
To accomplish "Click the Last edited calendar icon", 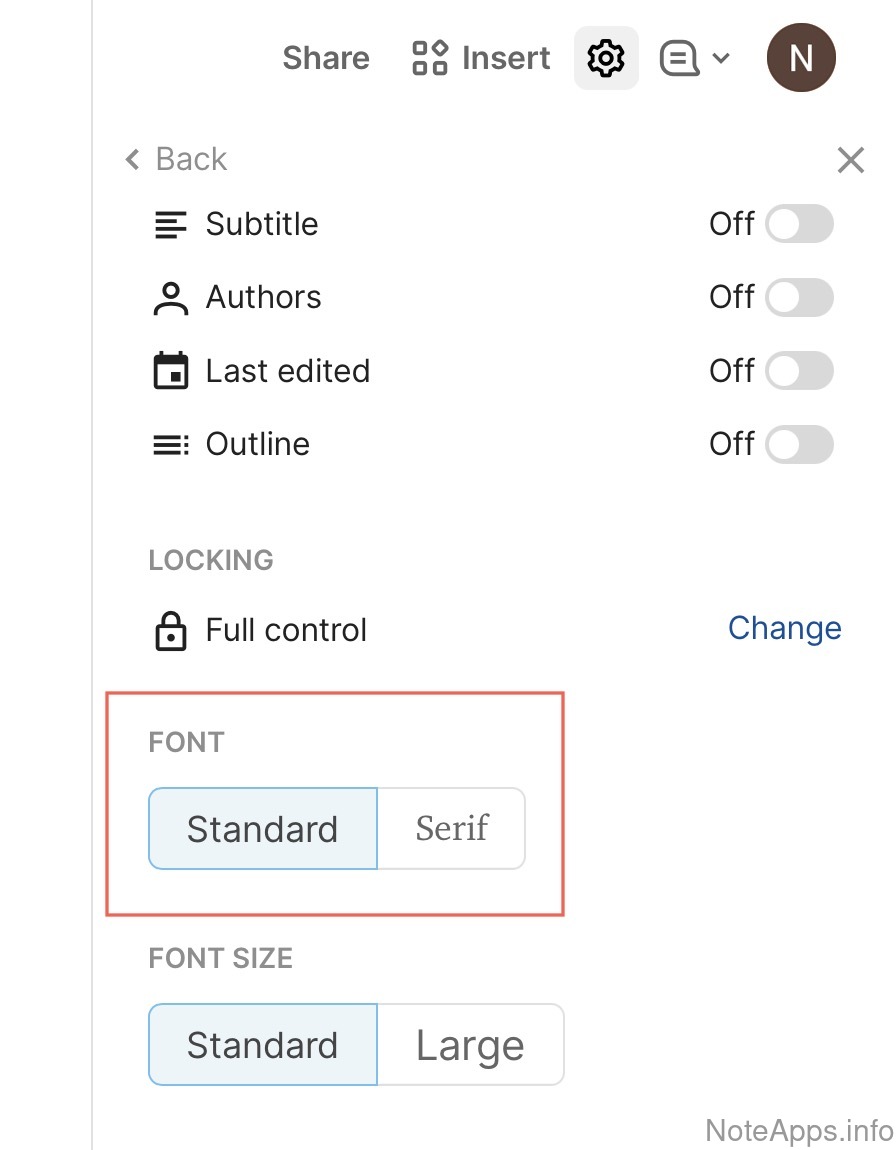I will 171,371.
